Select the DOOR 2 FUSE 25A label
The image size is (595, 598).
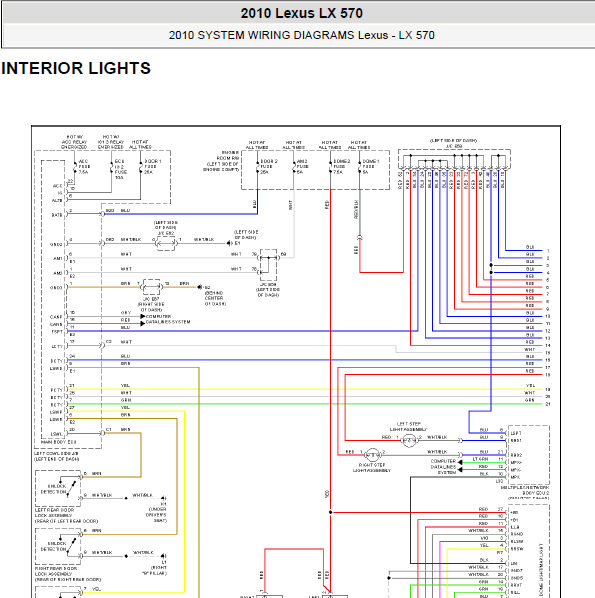click(269, 167)
